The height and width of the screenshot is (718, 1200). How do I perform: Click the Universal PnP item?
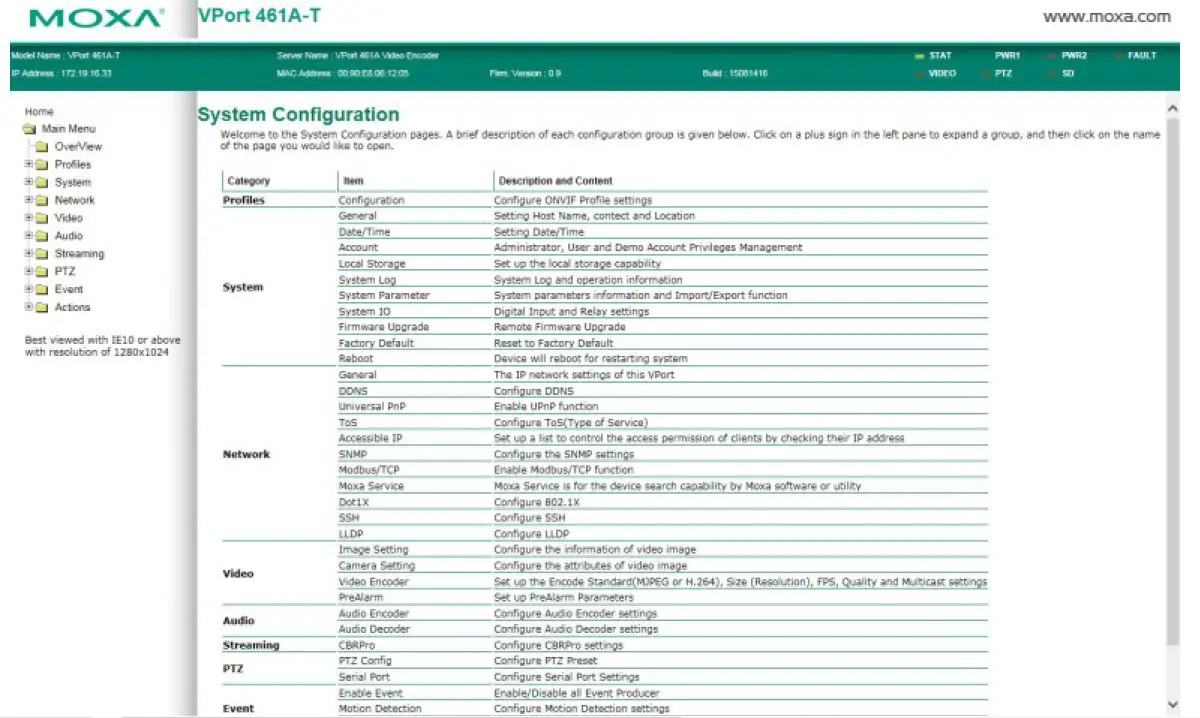(372, 407)
